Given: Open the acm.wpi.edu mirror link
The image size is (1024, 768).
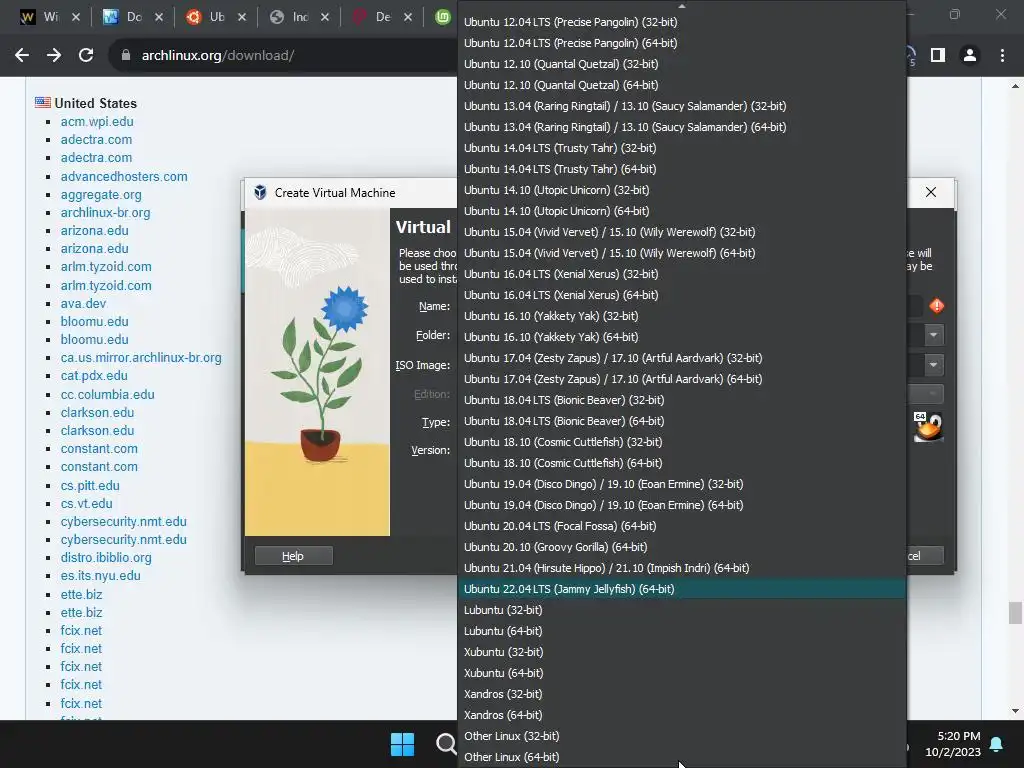Looking at the screenshot, I should (x=97, y=121).
